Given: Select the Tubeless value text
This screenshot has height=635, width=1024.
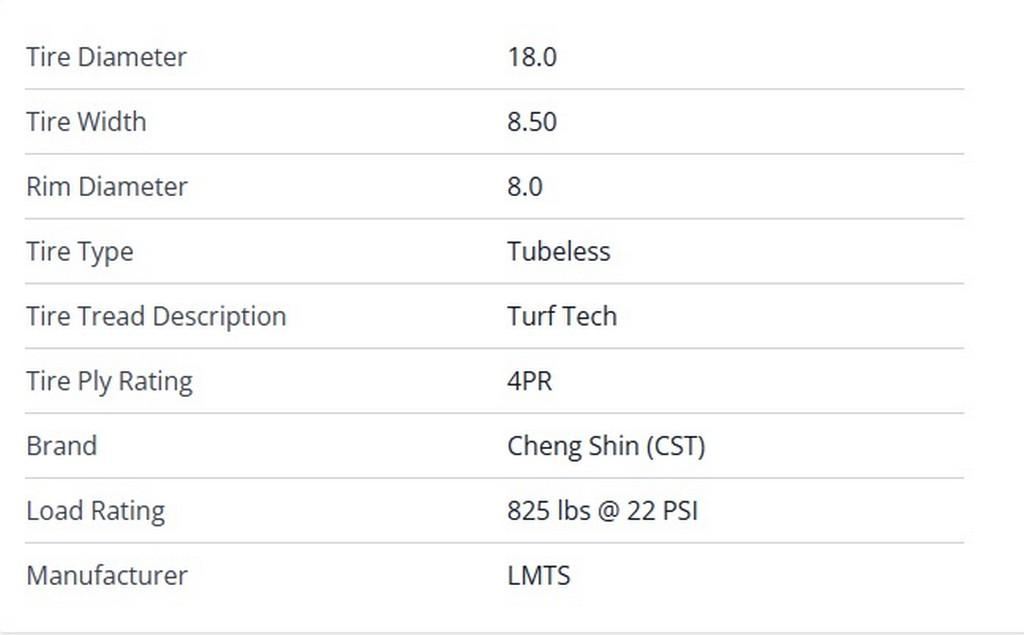Looking at the screenshot, I should click(558, 252).
